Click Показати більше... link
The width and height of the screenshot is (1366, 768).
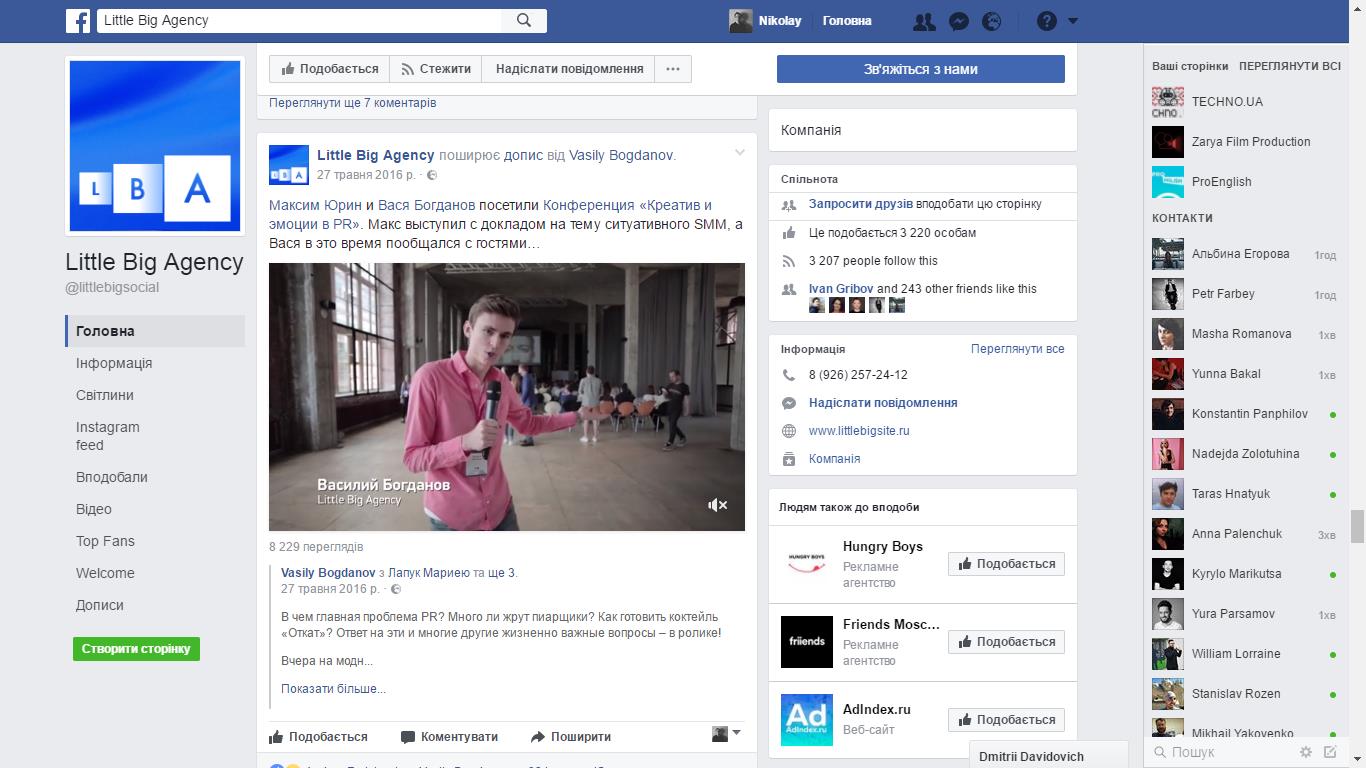coord(333,689)
